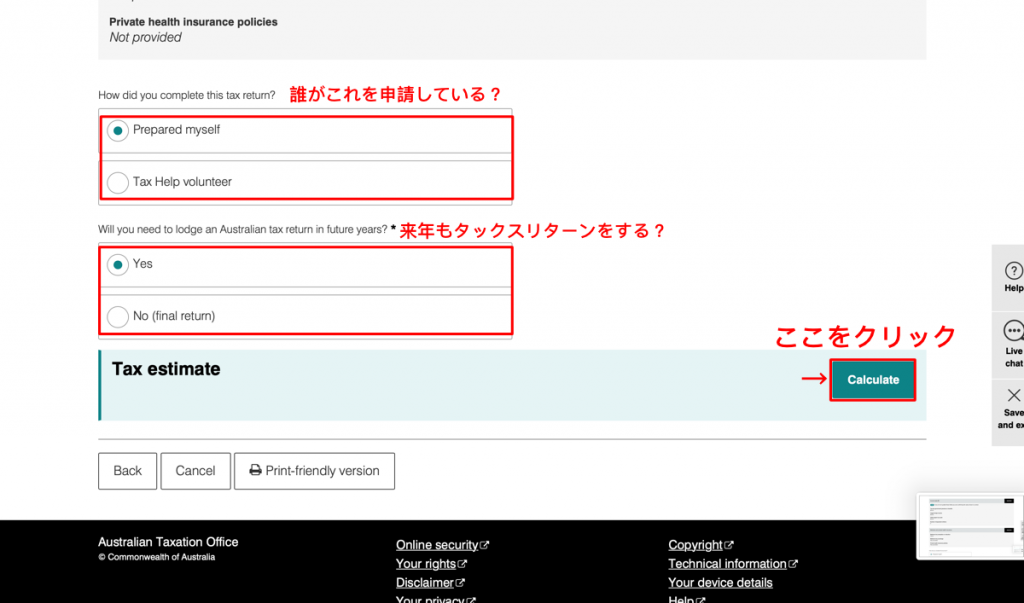Open Your device details link
Image resolution: width=1024 pixels, height=603 pixels.
pos(720,583)
